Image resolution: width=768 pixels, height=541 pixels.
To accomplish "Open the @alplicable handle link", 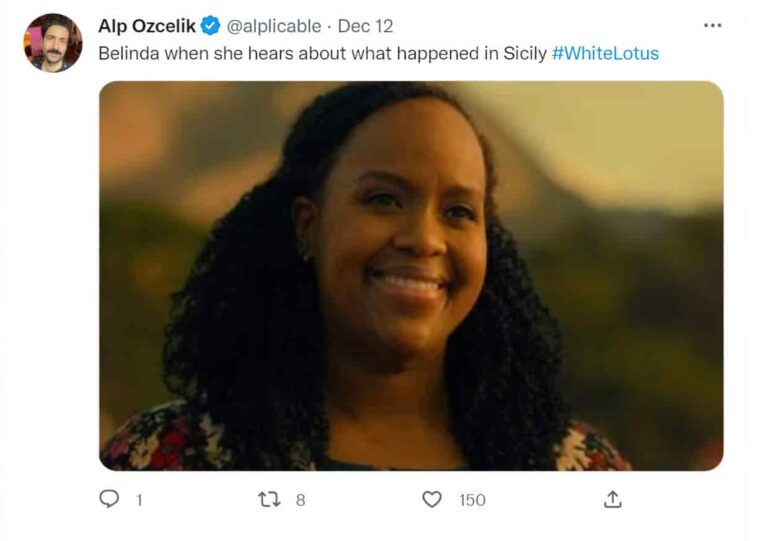I will coord(275,26).
